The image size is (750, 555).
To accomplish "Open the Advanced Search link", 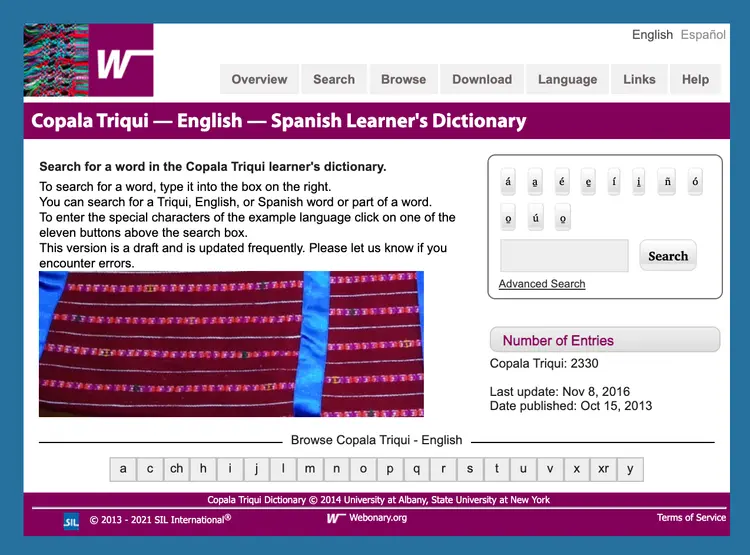I will point(542,284).
